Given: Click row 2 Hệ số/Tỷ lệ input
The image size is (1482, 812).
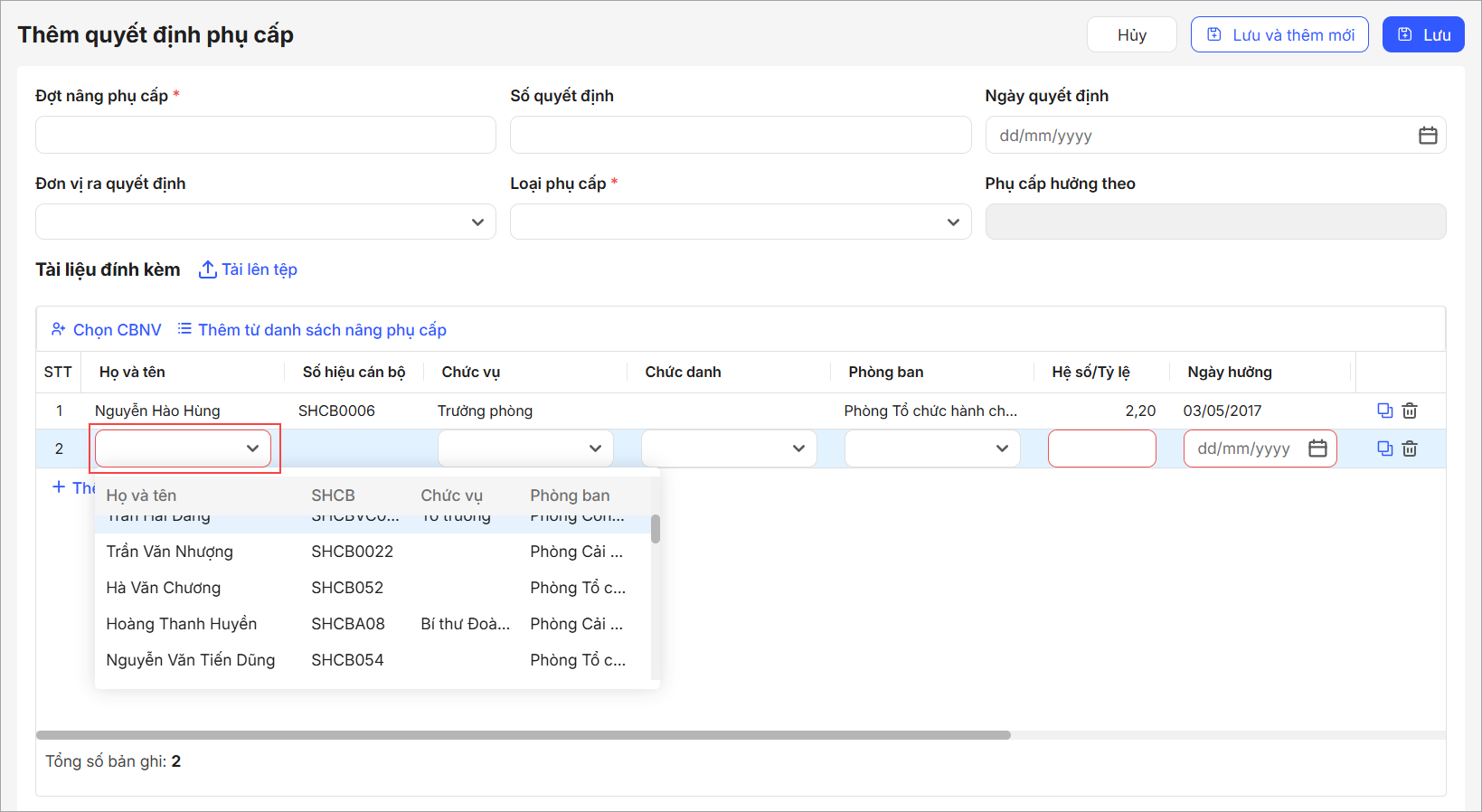Looking at the screenshot, I should pyautogui.click(x=1102, y=448).
